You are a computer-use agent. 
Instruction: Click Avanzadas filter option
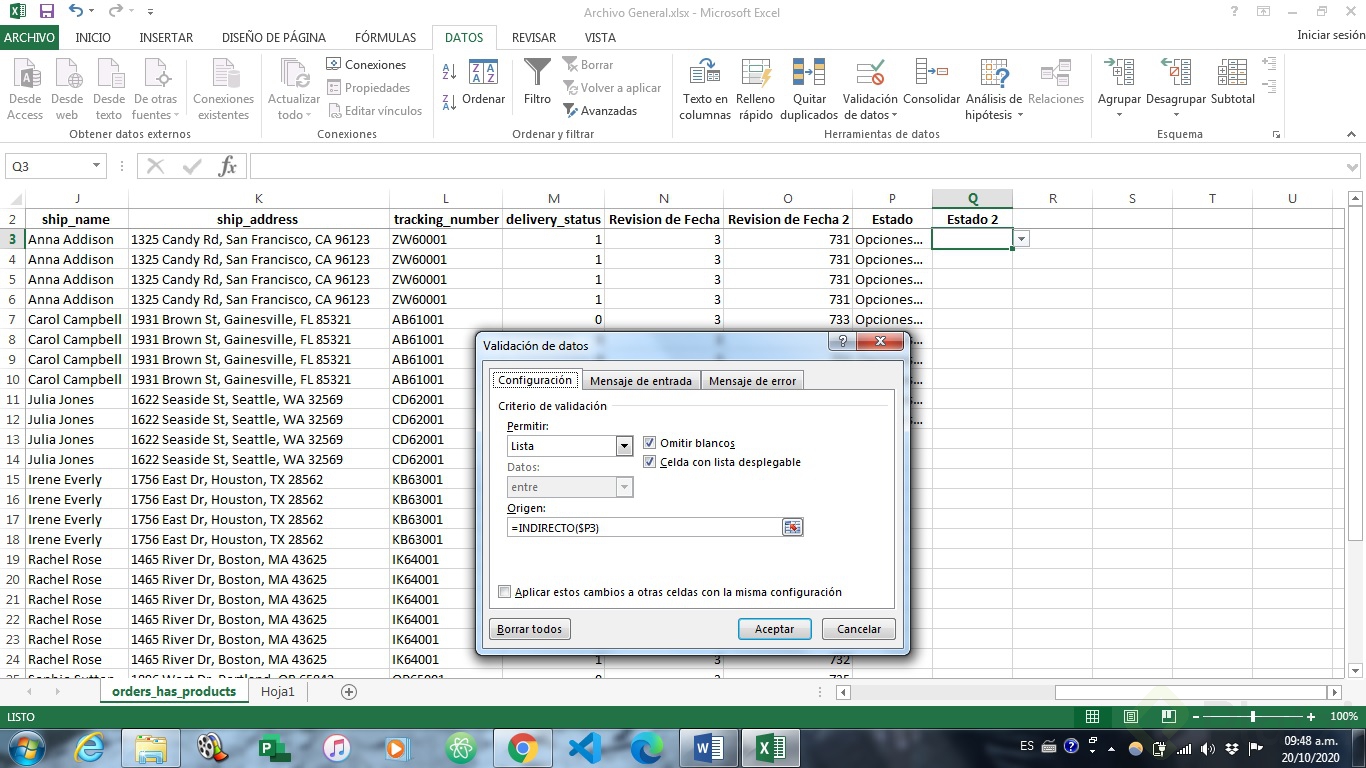[600, 111]
